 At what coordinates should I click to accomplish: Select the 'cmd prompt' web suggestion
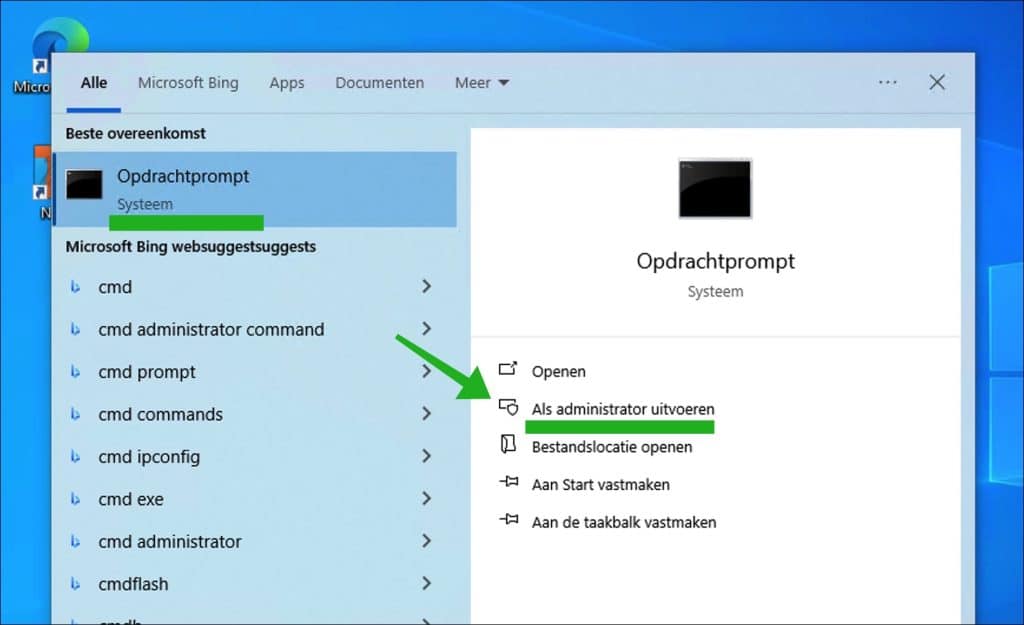[x=255, y=372]
